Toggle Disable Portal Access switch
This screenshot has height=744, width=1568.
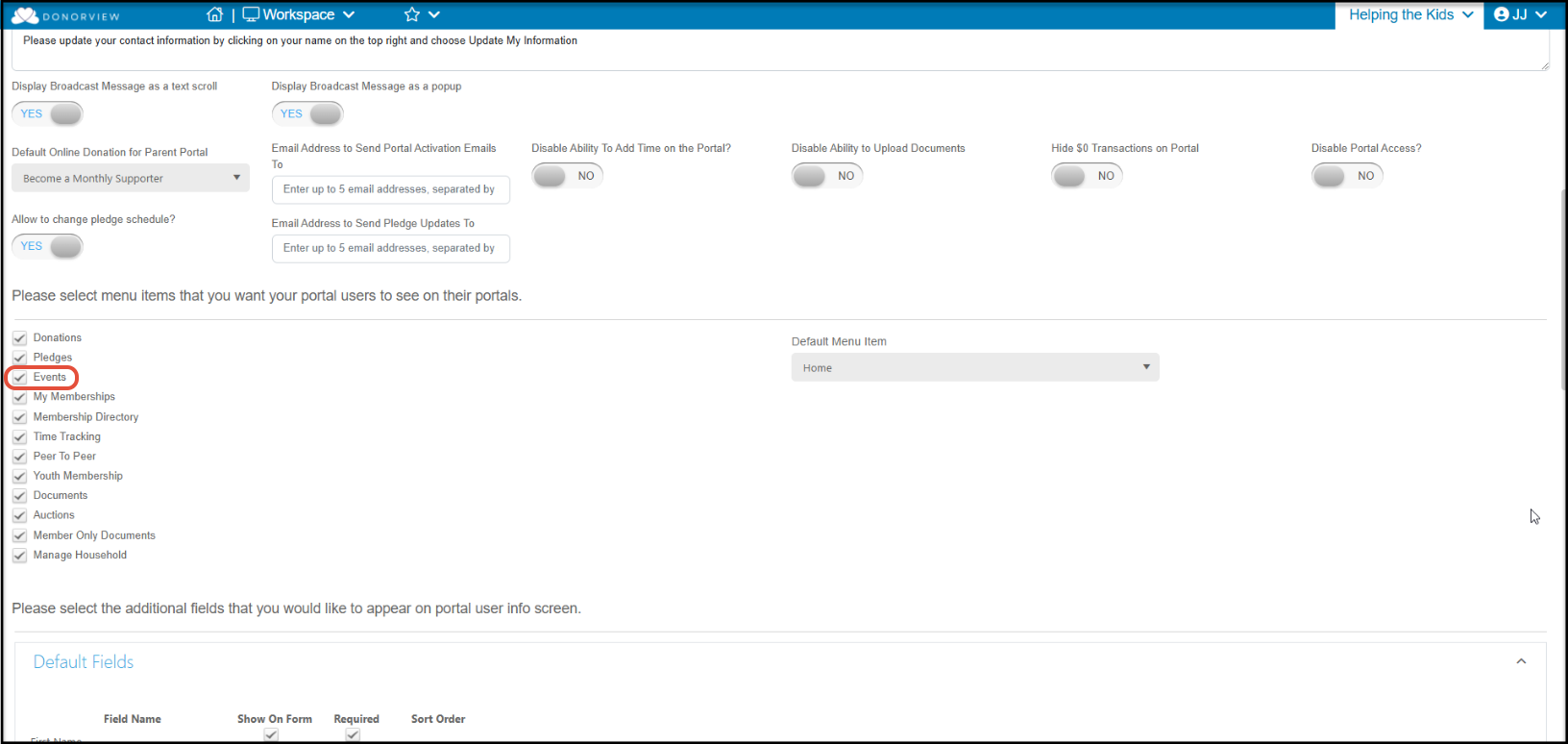(1347, 176)
